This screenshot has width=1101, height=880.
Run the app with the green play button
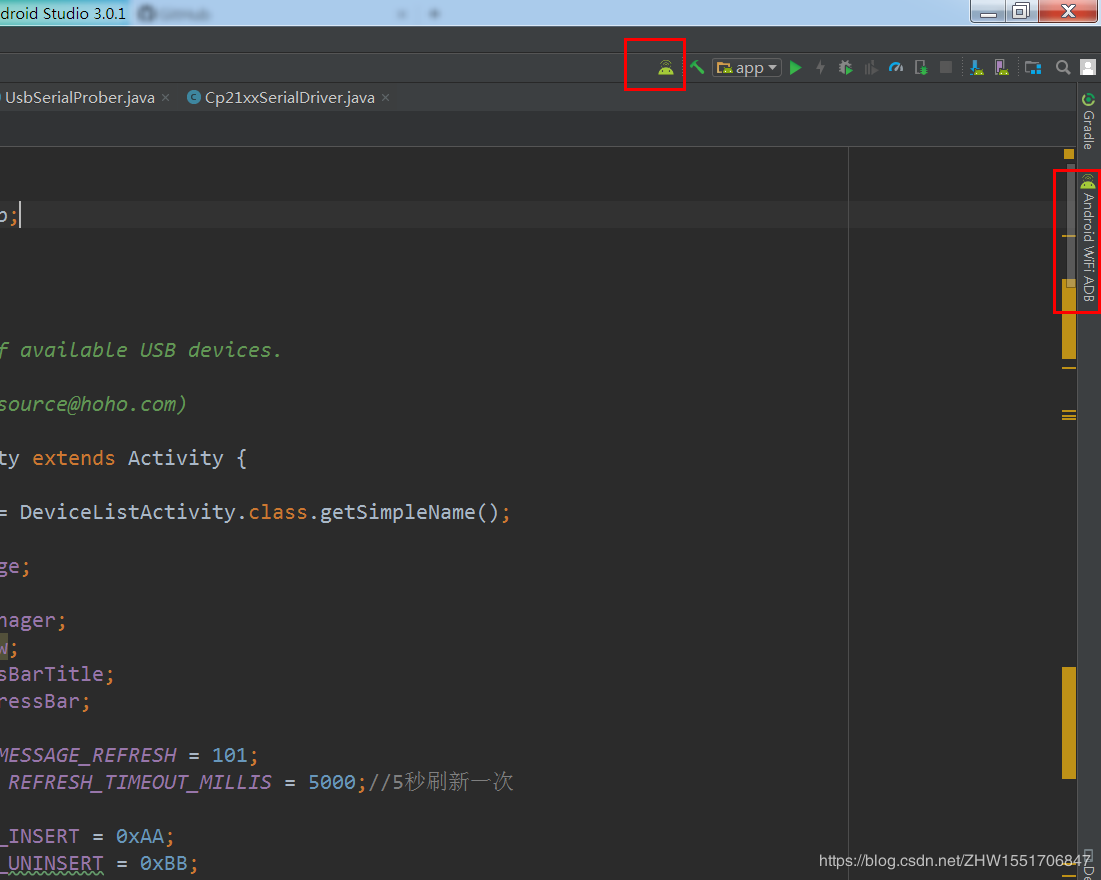tap(796, 67)
